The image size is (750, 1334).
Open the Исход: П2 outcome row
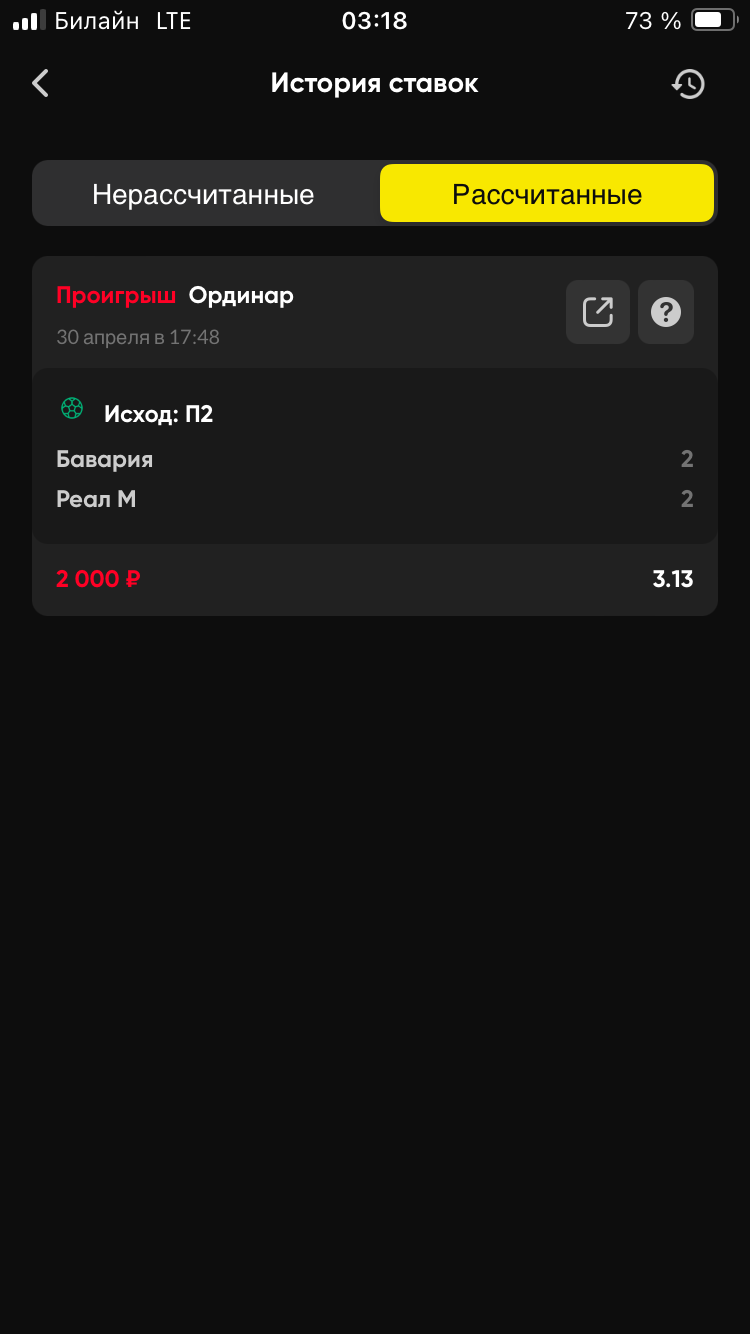[x=159, y=414]
